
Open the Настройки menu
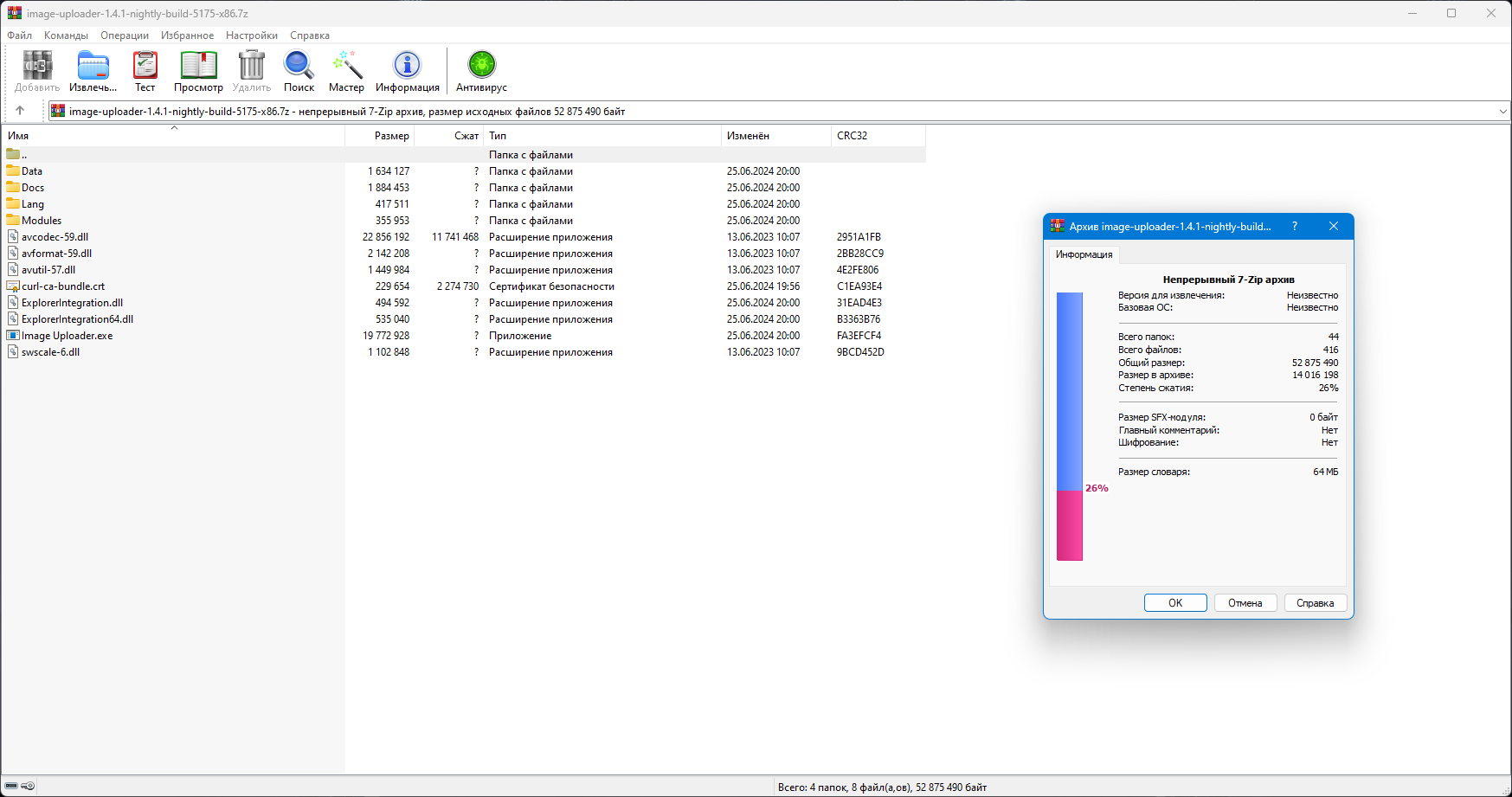(x=252, y=35)
